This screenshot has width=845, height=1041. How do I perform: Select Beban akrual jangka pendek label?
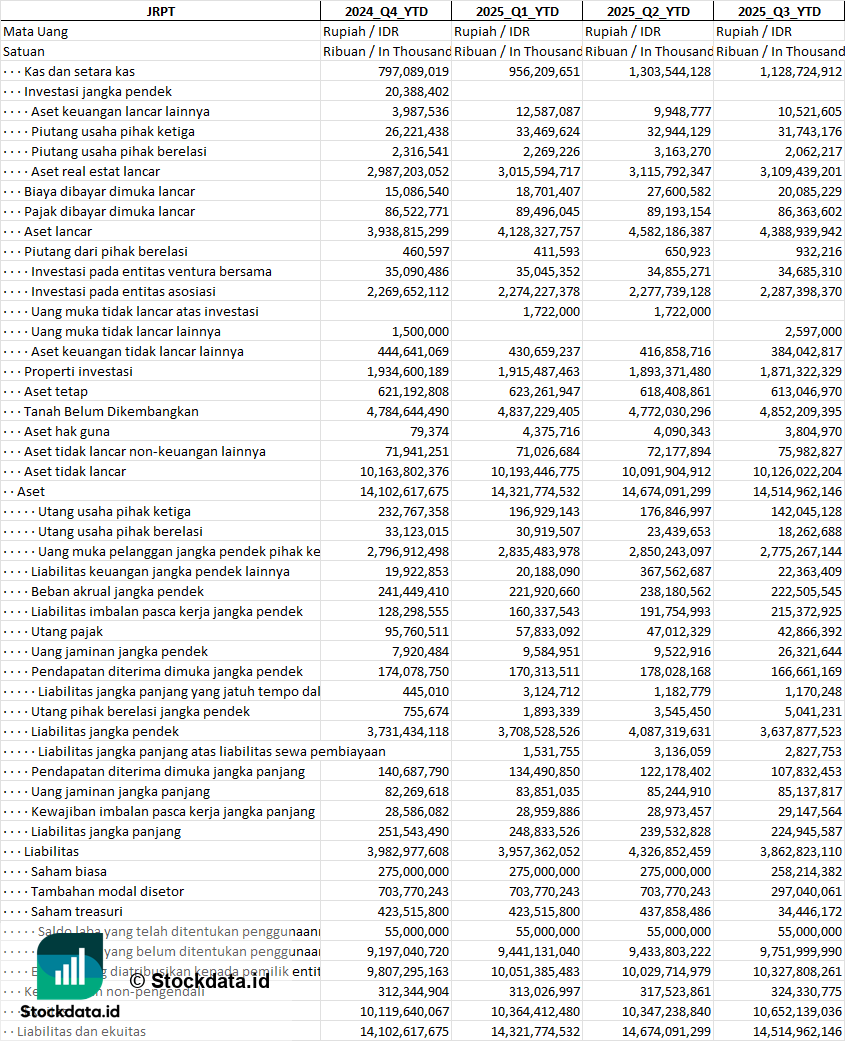pos(117,591)
